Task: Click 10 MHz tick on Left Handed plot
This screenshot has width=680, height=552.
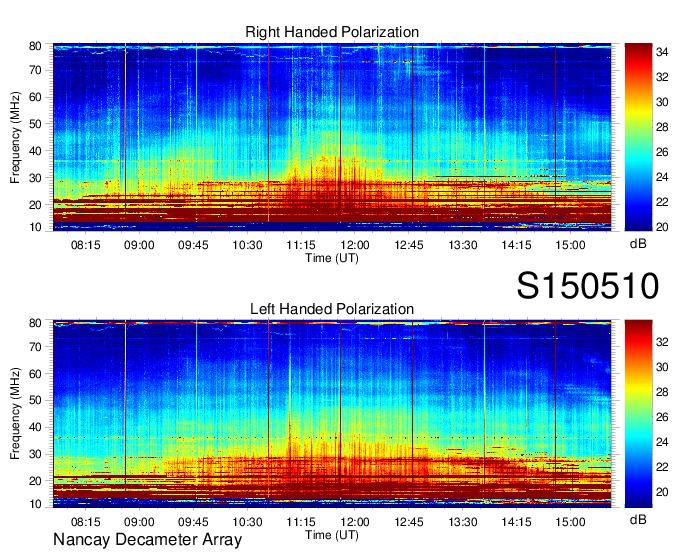Action: [x=35, y=504]
